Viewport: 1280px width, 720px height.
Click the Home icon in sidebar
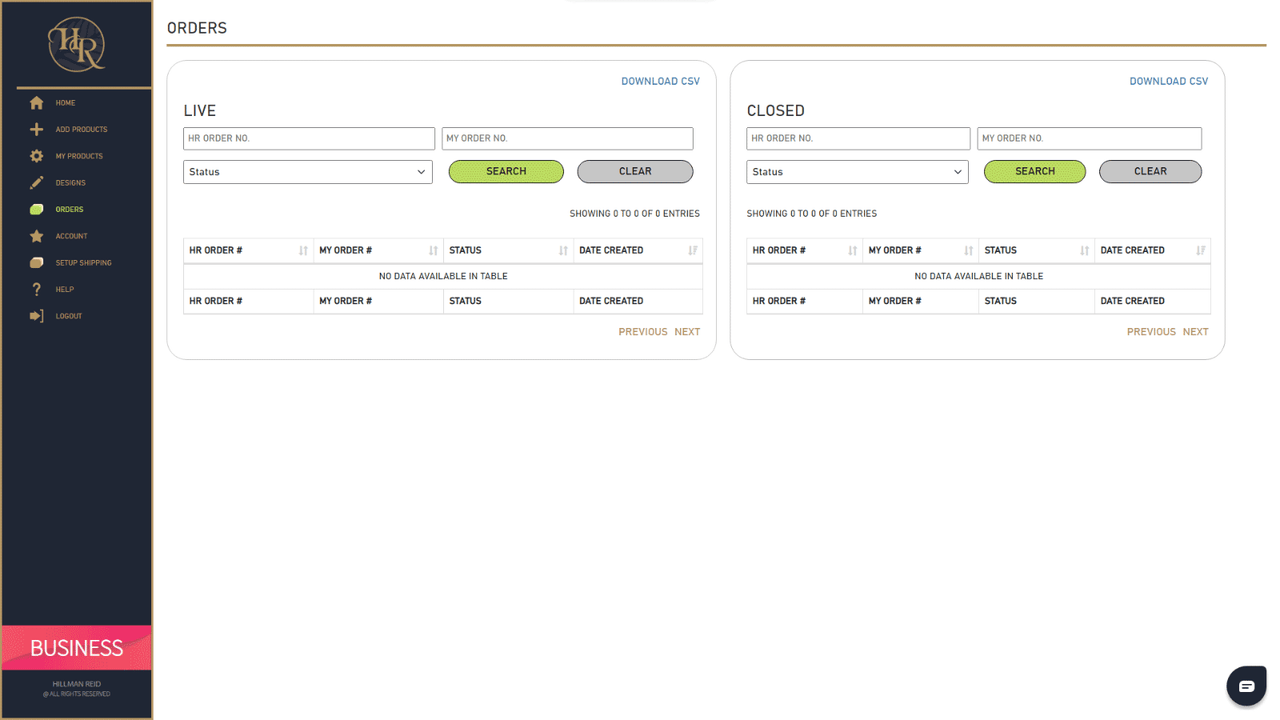[37, 102]
